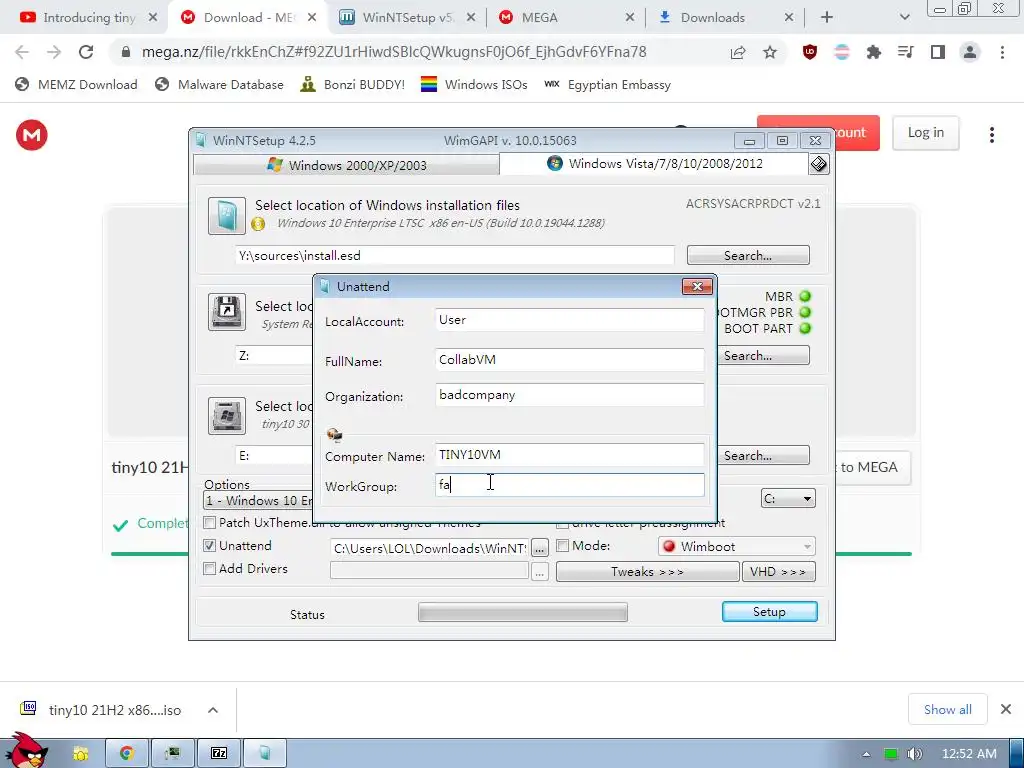This screenshot has height=768, width=1024.
Task: Click the MEGA logo on page
Action: click(31, 135)
